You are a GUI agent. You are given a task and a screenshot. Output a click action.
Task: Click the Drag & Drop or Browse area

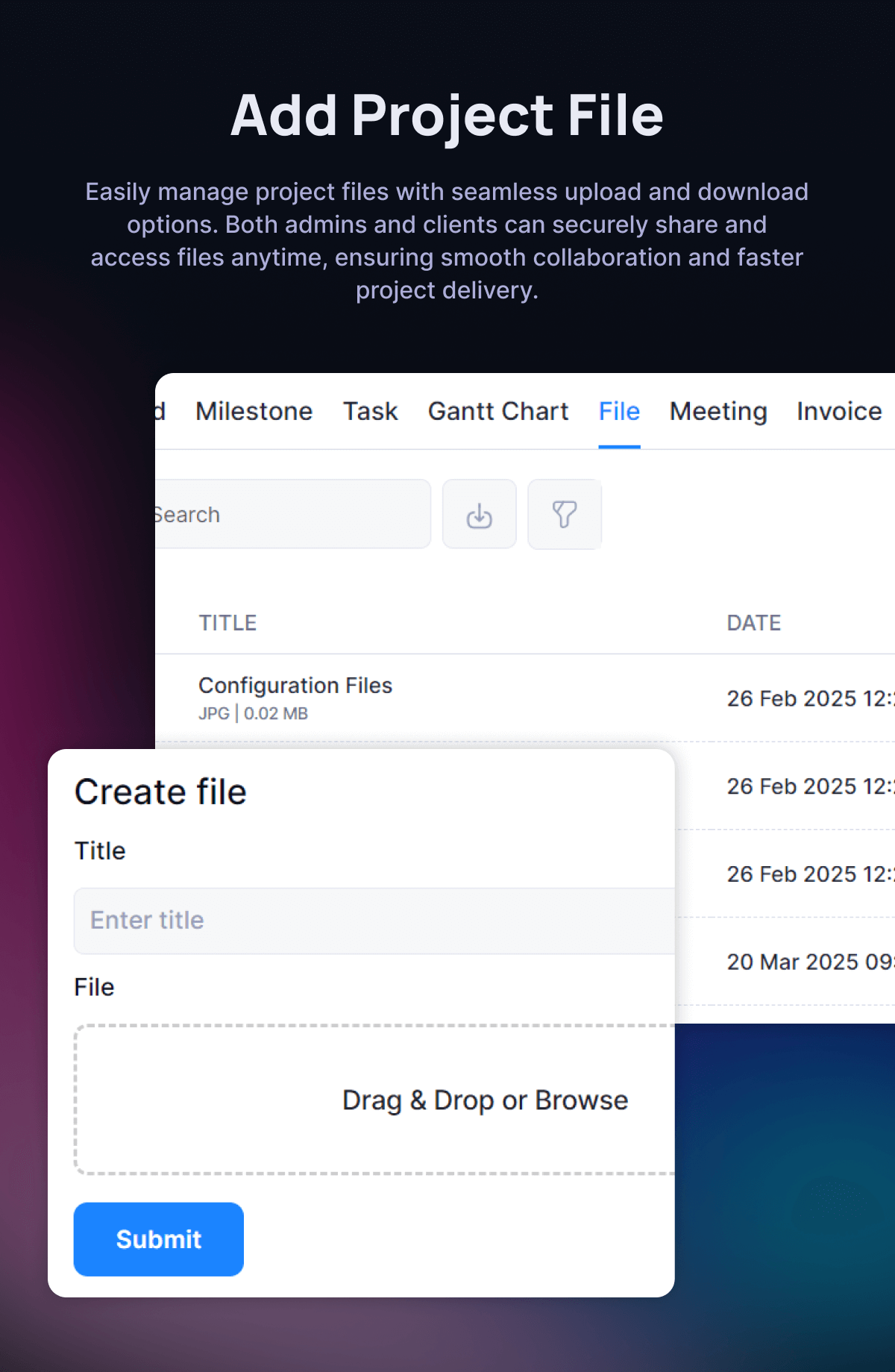point(374,1100)
